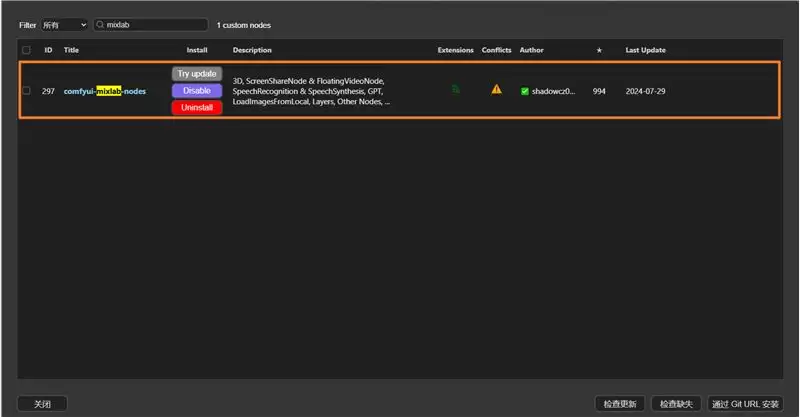Click the '1 custom nodes' count text
The image size is (800, 417).
[244, 25]
